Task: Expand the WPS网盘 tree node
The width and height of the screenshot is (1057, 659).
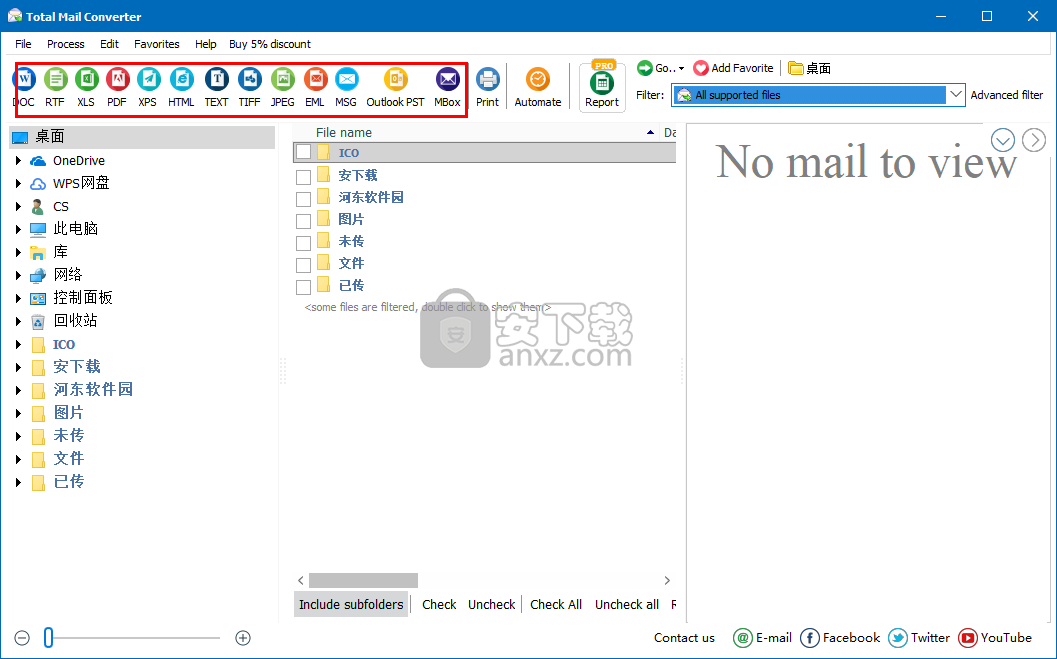Action: (18, 183)
